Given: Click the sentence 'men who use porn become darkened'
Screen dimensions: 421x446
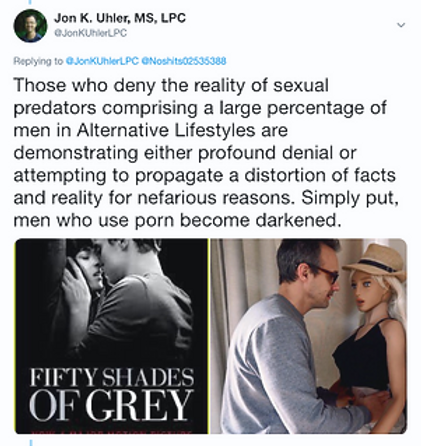Looking at the screenshot, I should point(177,221).
